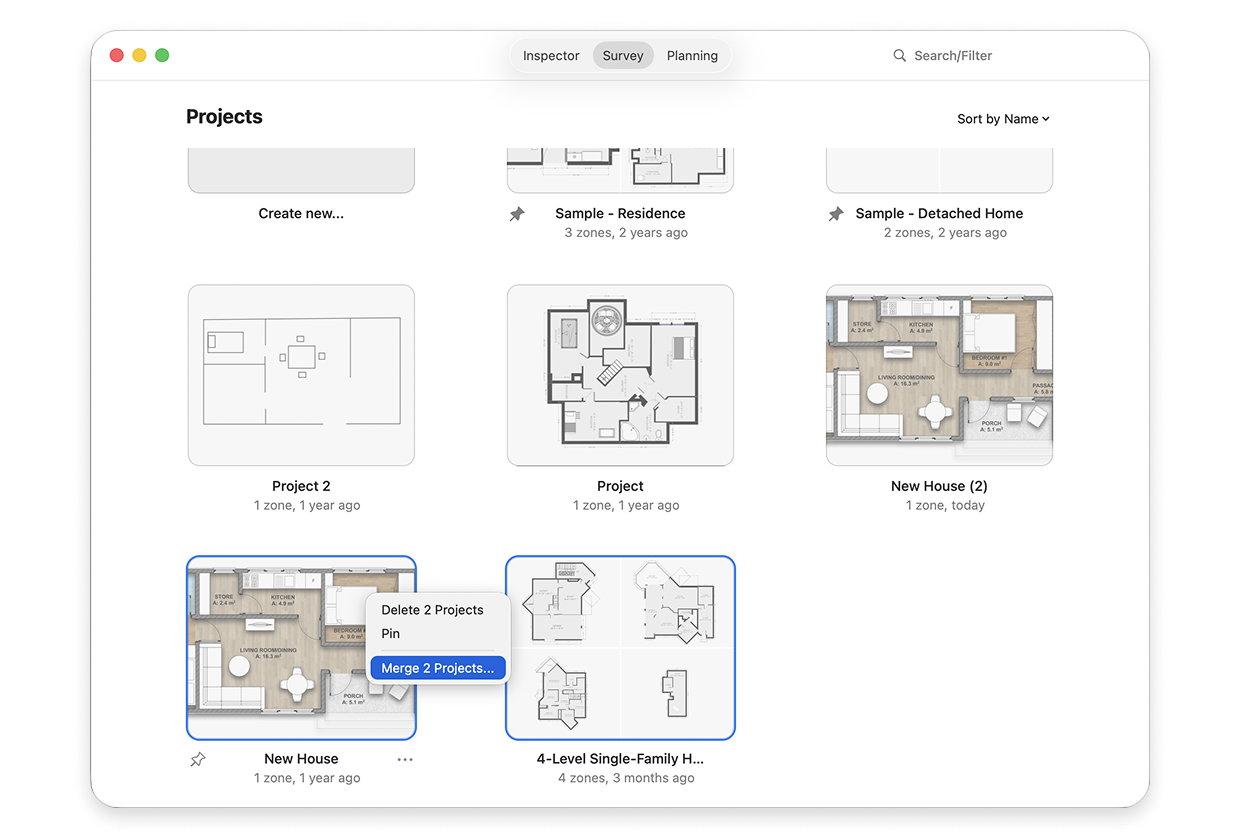This screenshot has height=838, width=1240.
Task: Toggle the pin icon under New House
Action: click(x=198, y=760)
